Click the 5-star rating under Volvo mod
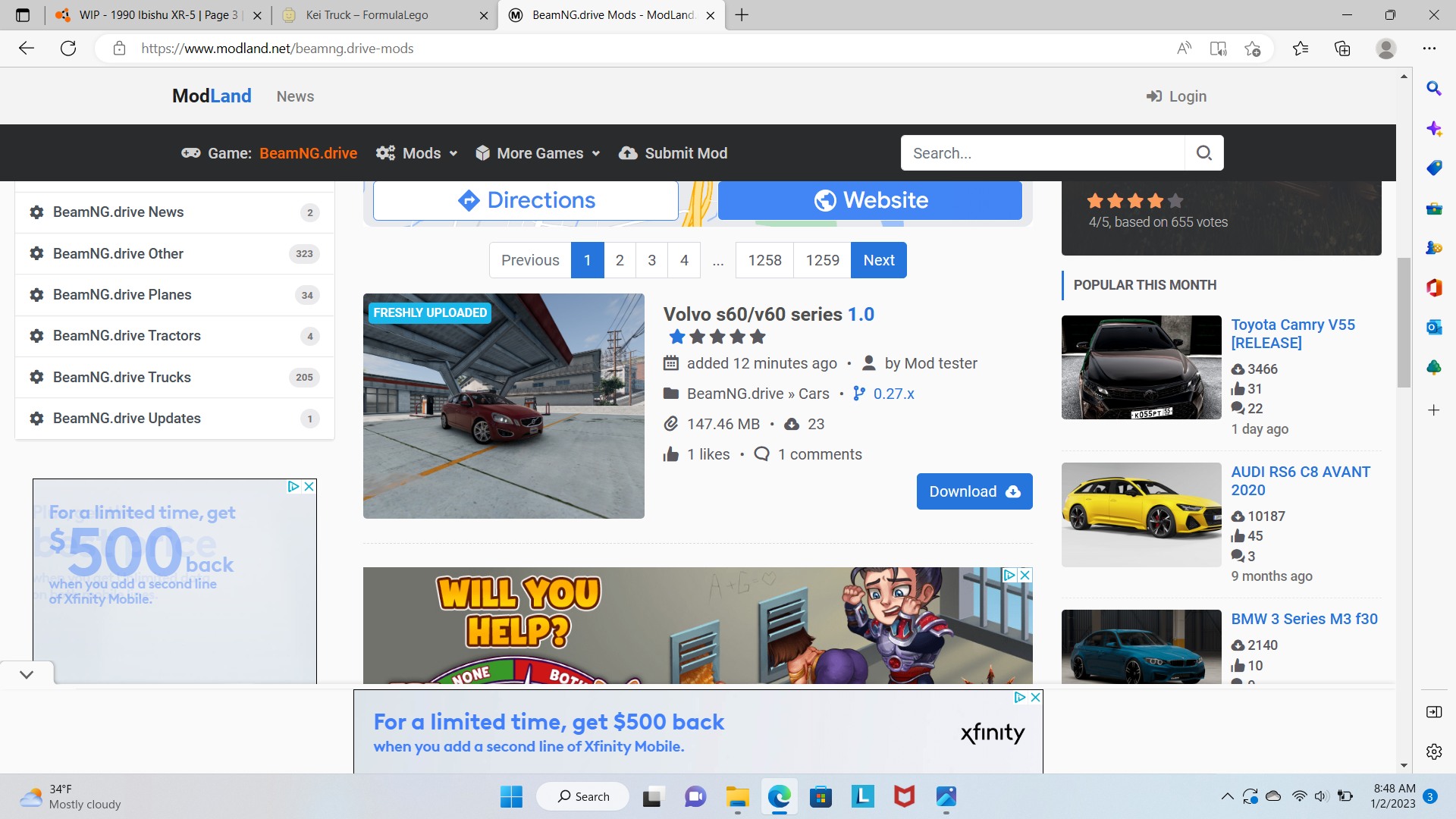Viewport: 1456px width, 819px height. pyautogui.click(x=717, y=337)
